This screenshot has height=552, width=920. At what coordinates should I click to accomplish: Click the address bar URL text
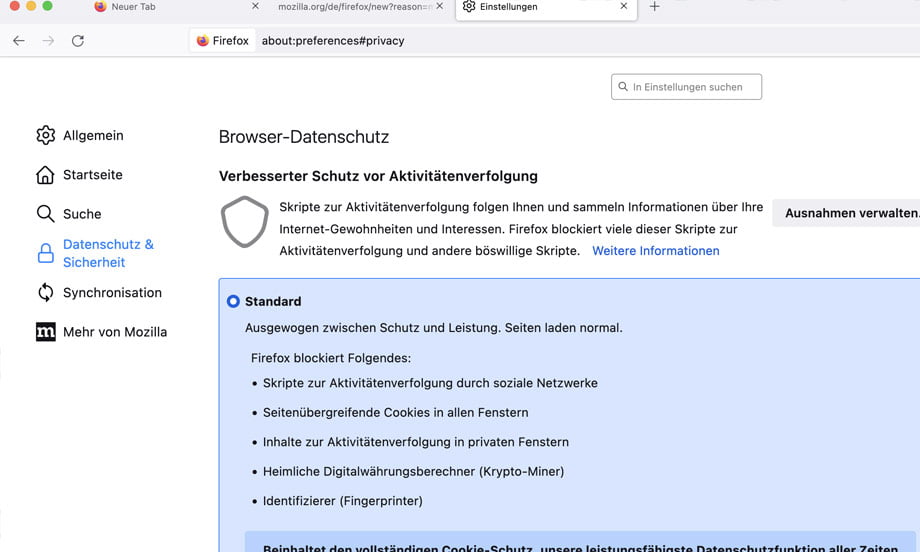[x=333, y=41]
